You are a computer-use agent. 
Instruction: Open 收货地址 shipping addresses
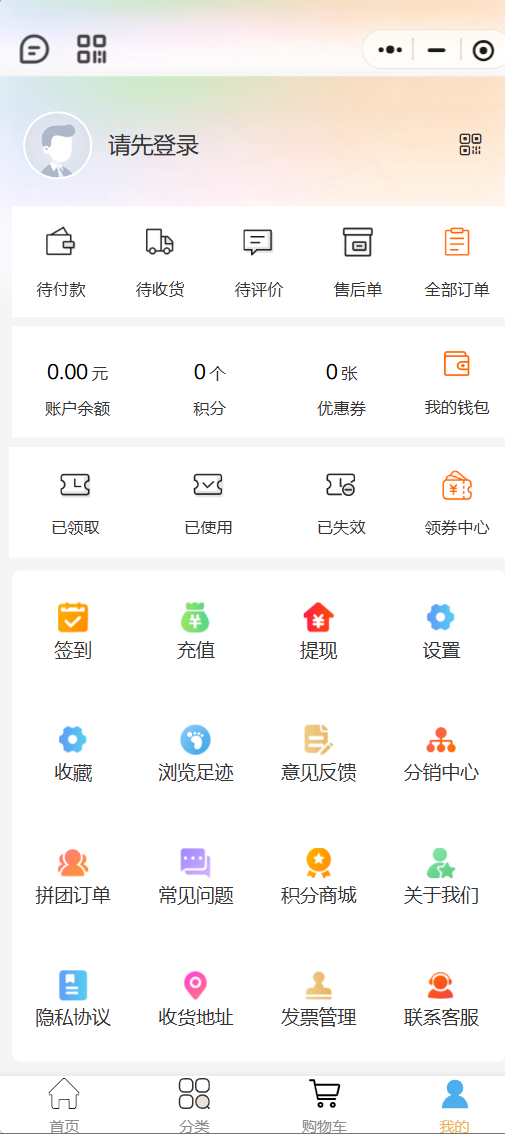[195, 999]
